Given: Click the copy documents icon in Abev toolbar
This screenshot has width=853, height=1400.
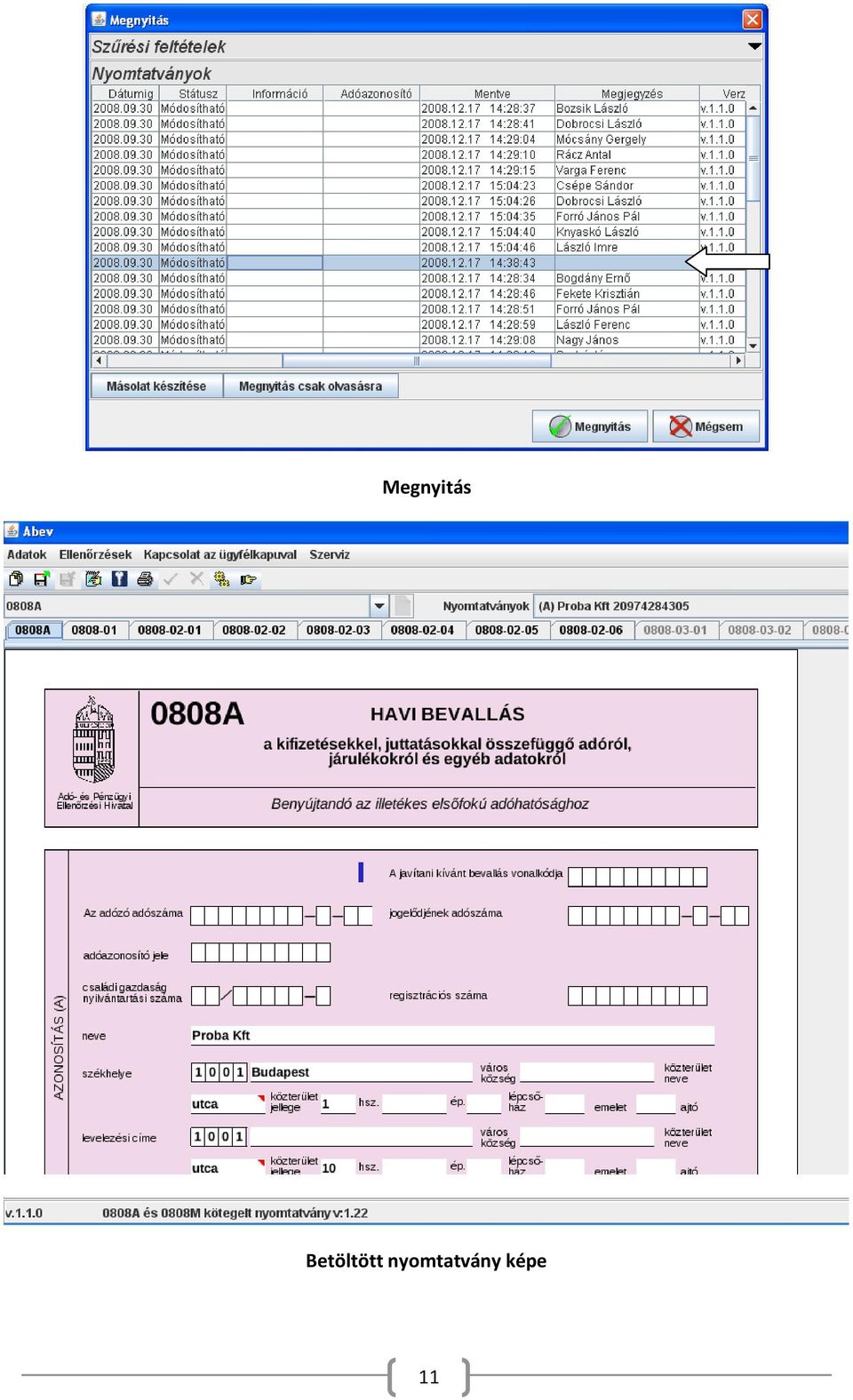Looking at the screenshot, I should click(16, 579).
